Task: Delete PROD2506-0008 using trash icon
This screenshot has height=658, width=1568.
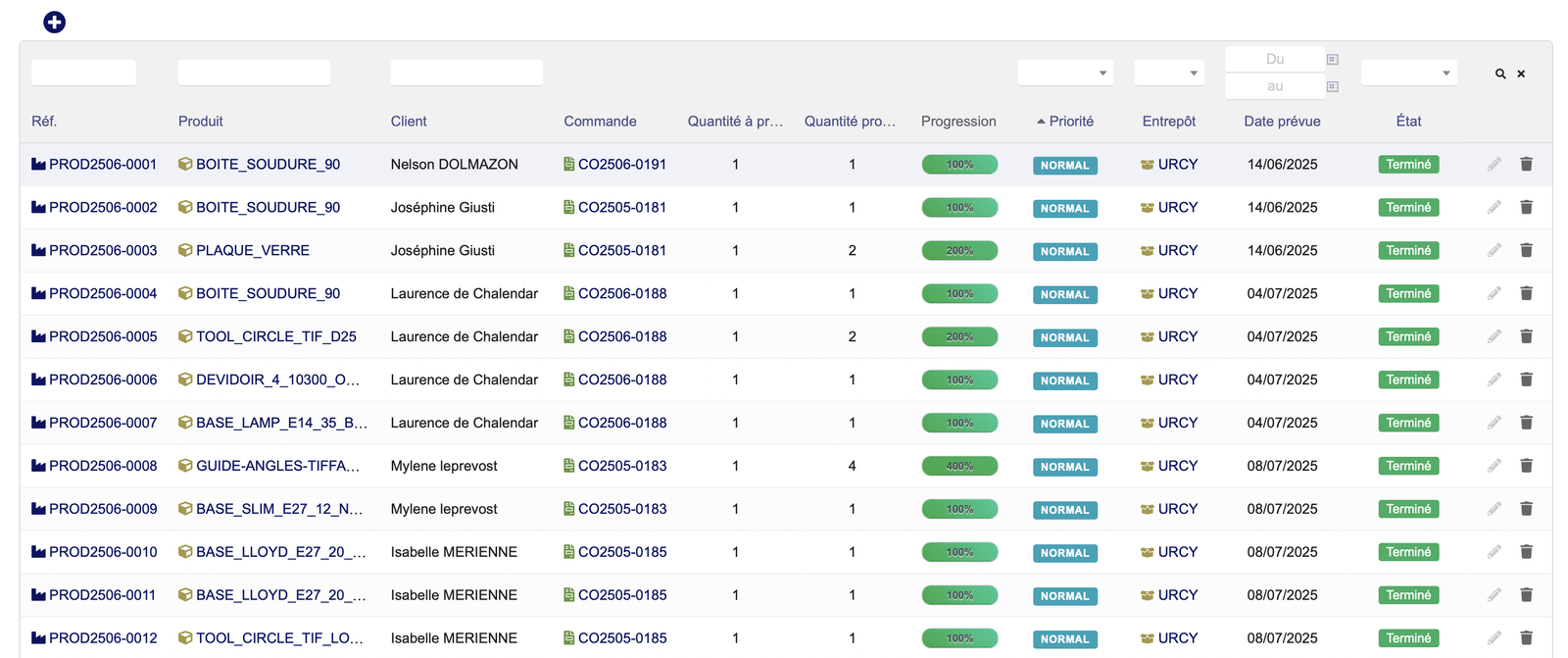Action: click(x=1526, y=466)
